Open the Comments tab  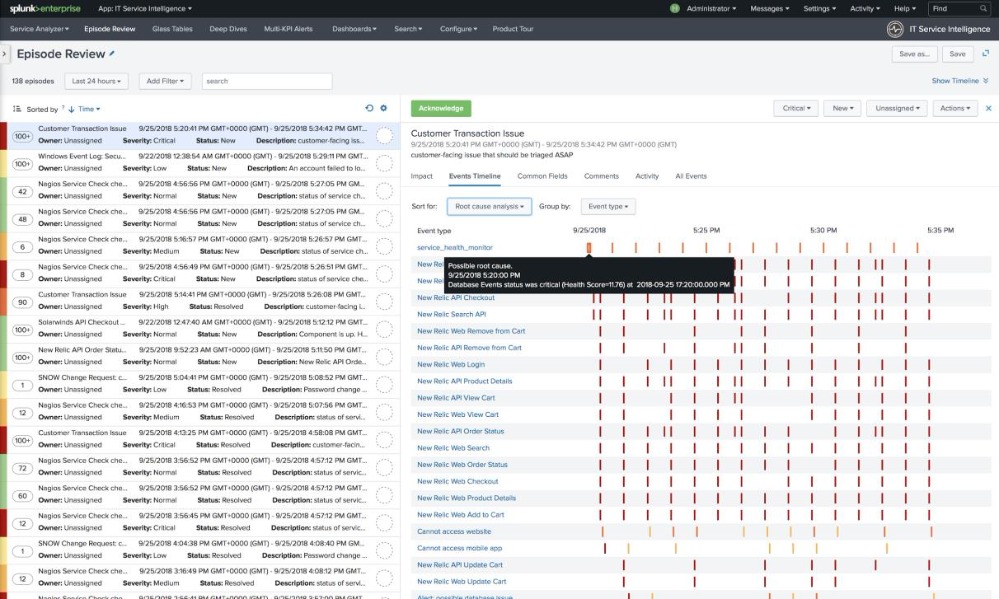[601, 176]
